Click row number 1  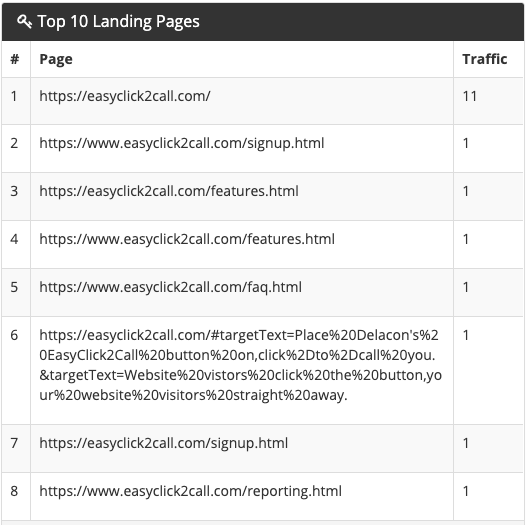click(x=14, y=96)
